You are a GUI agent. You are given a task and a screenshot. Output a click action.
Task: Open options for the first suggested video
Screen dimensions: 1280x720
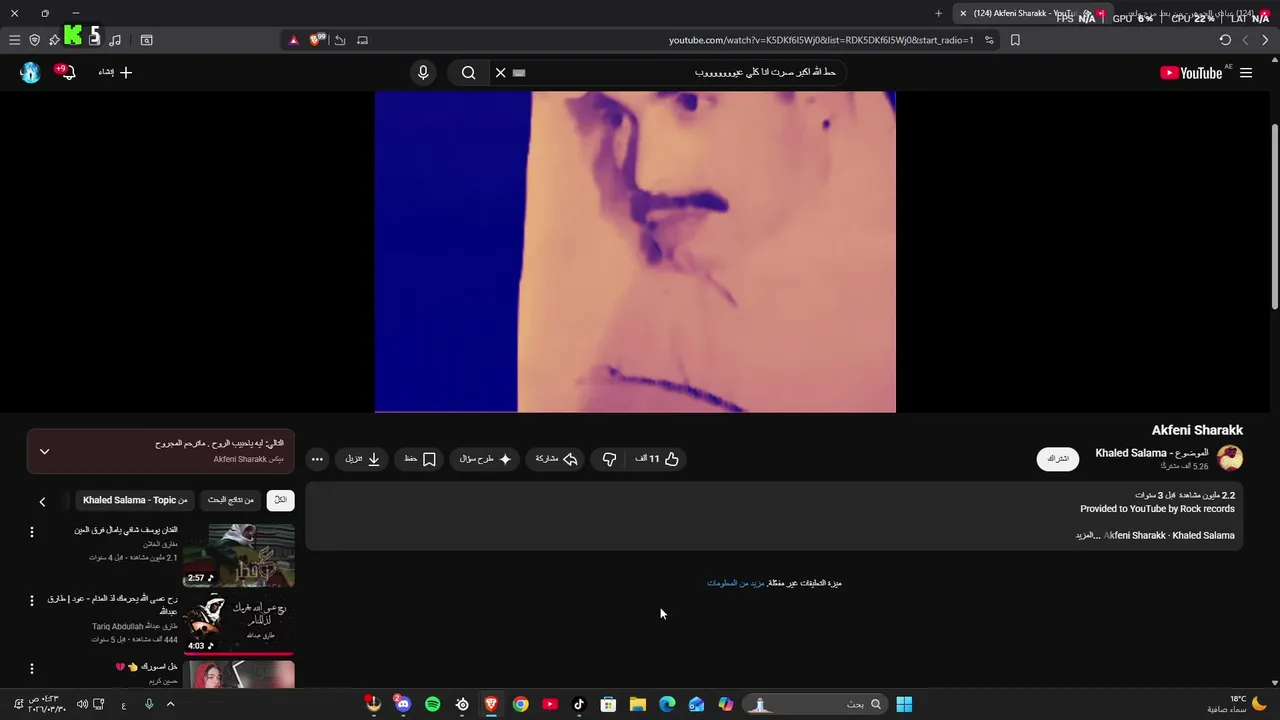click(31, 532)
